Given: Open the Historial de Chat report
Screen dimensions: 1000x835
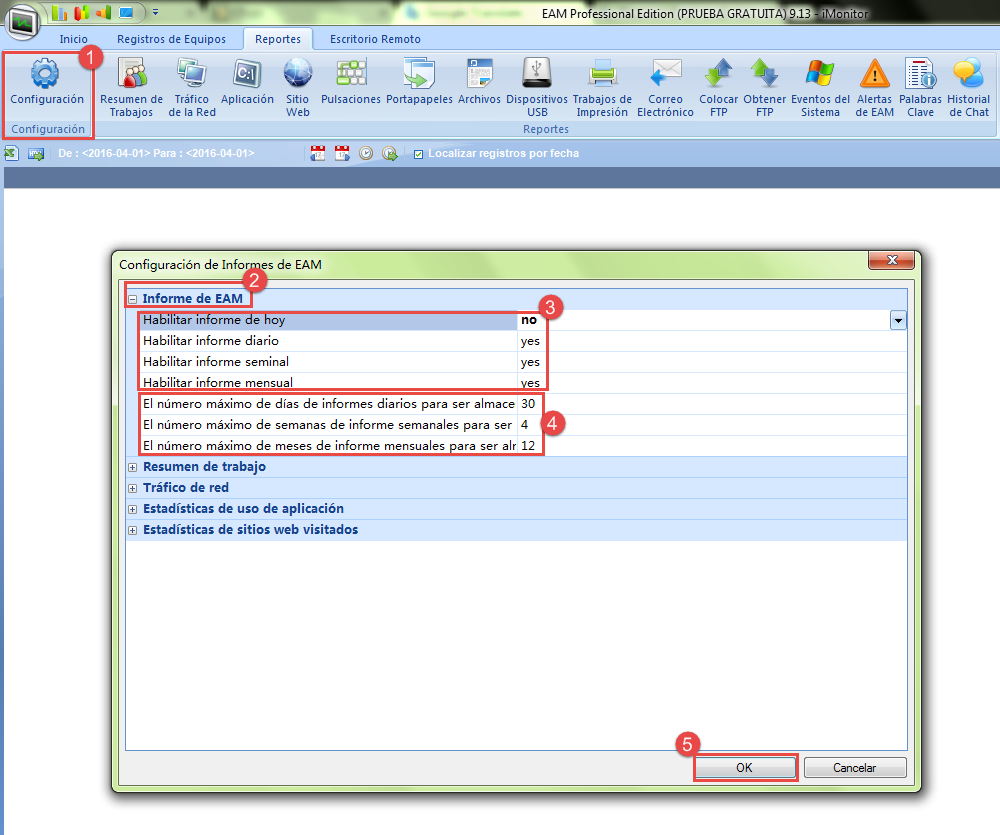Looking at the screenshot, I should 968,87.
